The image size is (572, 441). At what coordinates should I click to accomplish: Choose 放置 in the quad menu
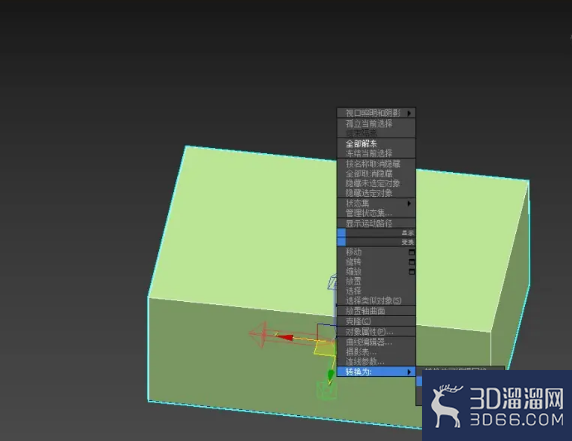[376, 281]
